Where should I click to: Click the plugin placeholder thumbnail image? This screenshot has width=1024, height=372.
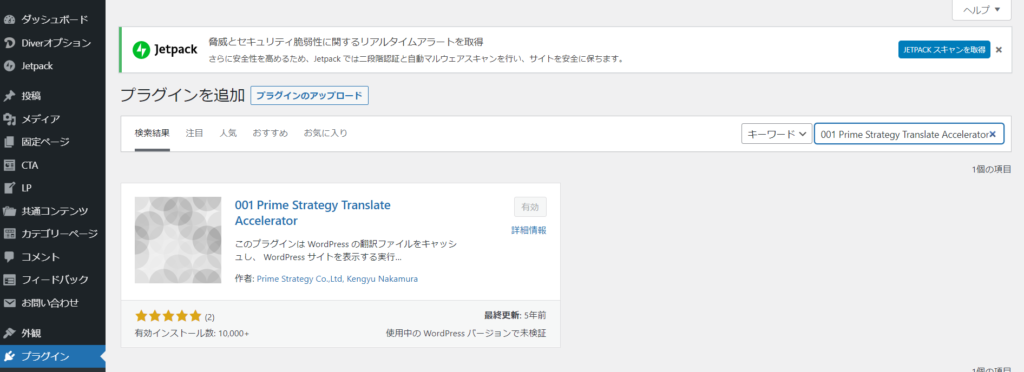click(178, 240)
